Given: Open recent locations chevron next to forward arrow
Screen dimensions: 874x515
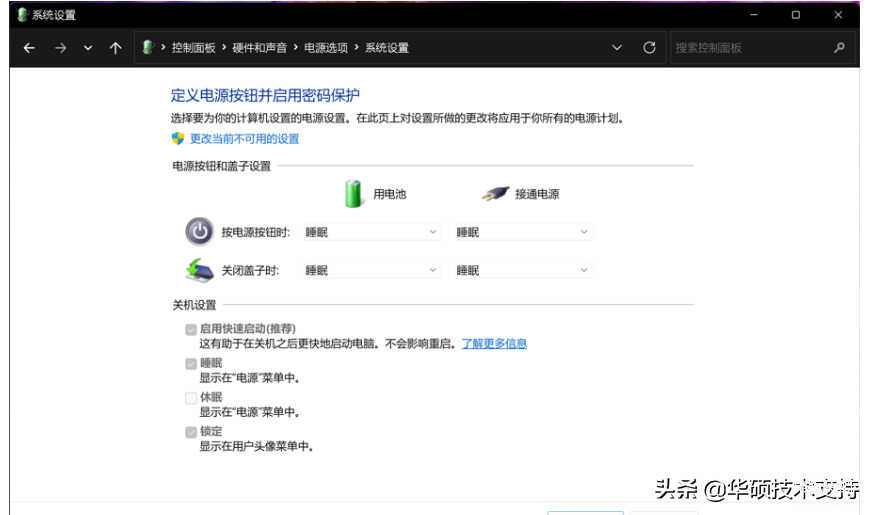Looking at the screenshot, I should click(88, 48).
